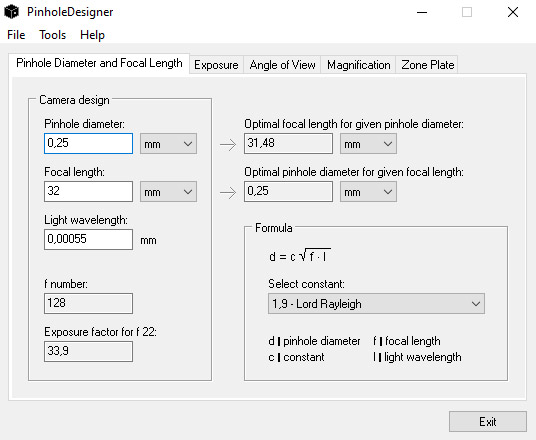Click the 'Exposure factor for f 22:' label
The width and height of the screenshot is (536, 440).
point(100,332)
